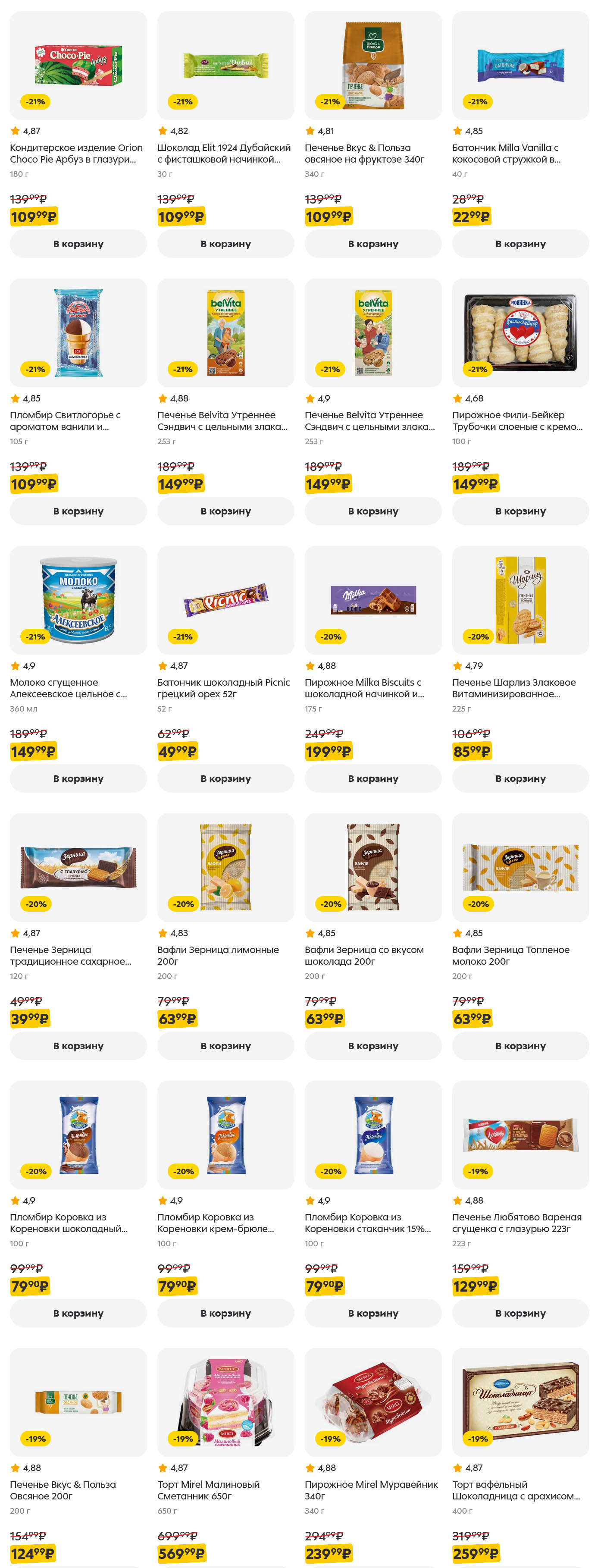This screenshot has height=1568, width=604.
Task: Open the Picnic walnut bar product image
Action: click(x=225, y=599)
